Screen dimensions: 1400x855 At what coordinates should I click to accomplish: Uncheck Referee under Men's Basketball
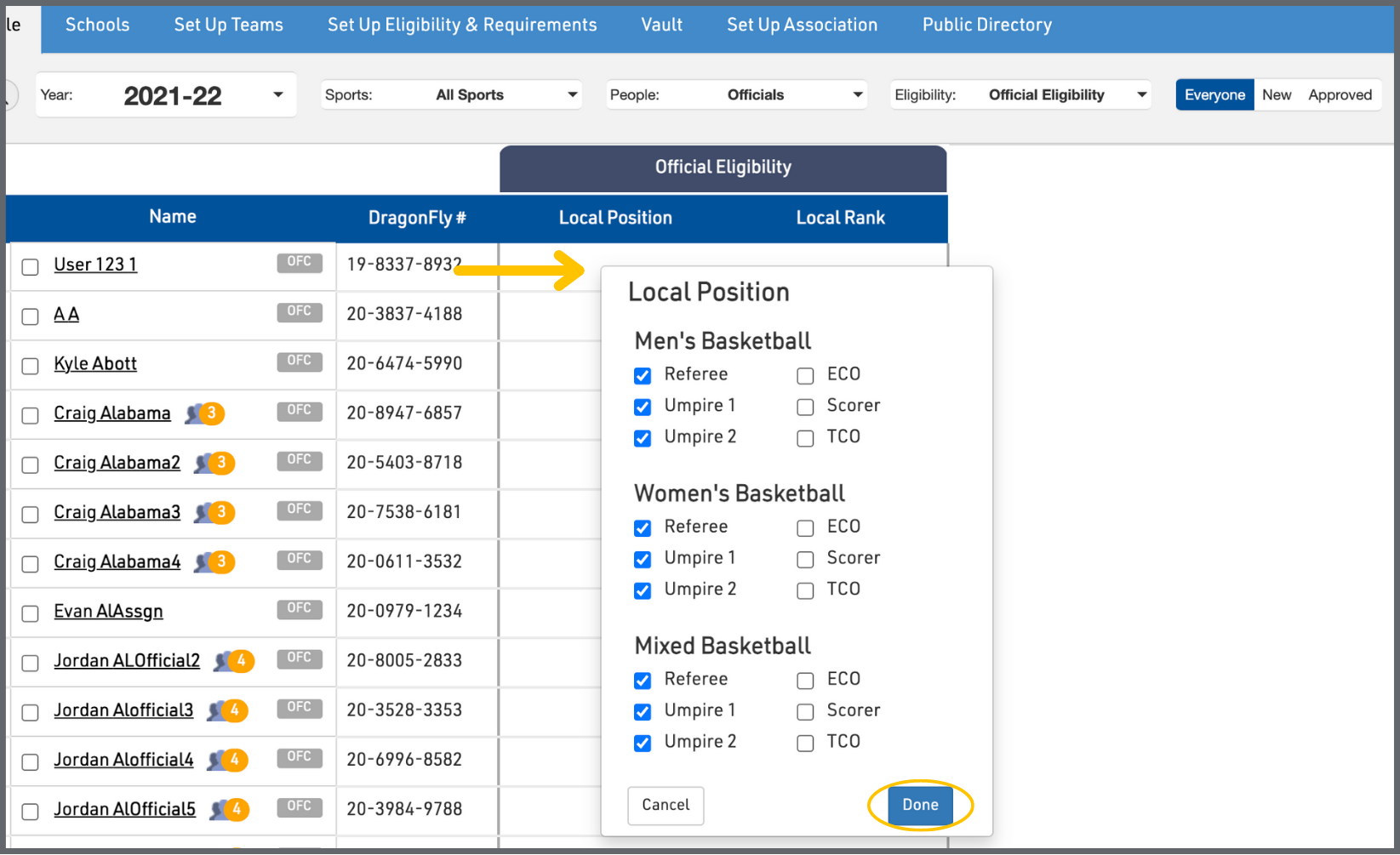[x=643, y=375]
